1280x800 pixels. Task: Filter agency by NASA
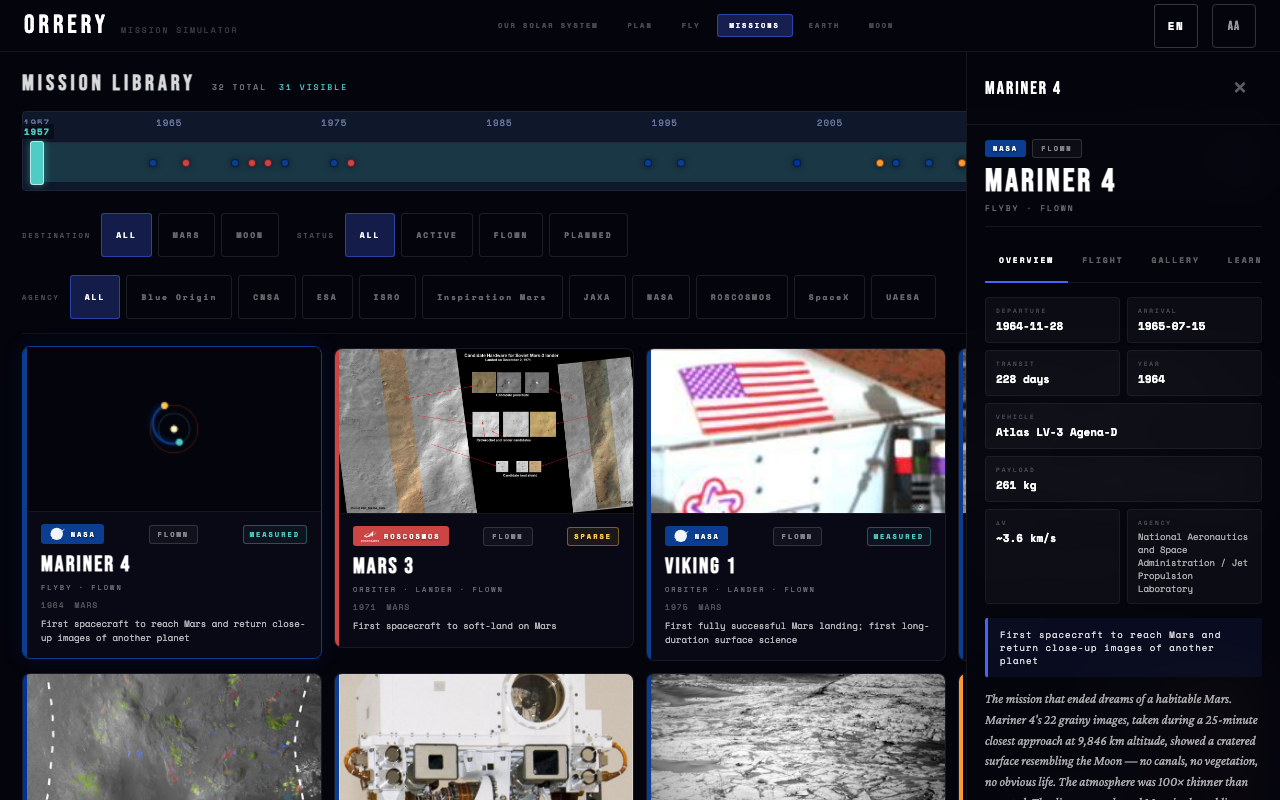(661, 297)
